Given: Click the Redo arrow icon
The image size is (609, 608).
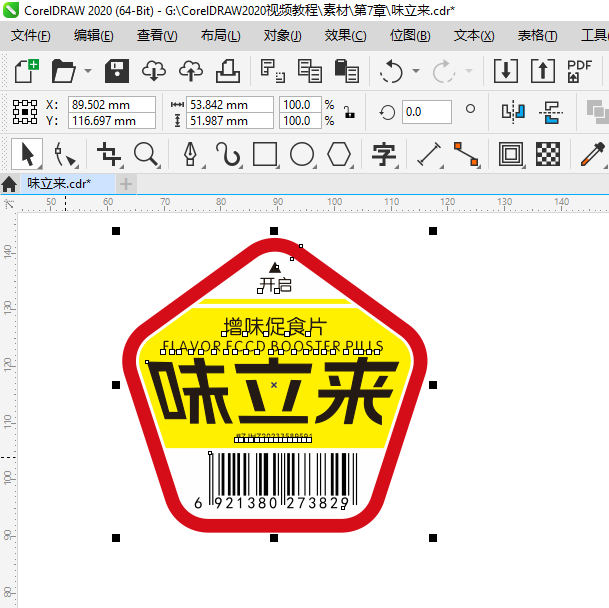Looking at the screenshot, I should pos(443,71).
